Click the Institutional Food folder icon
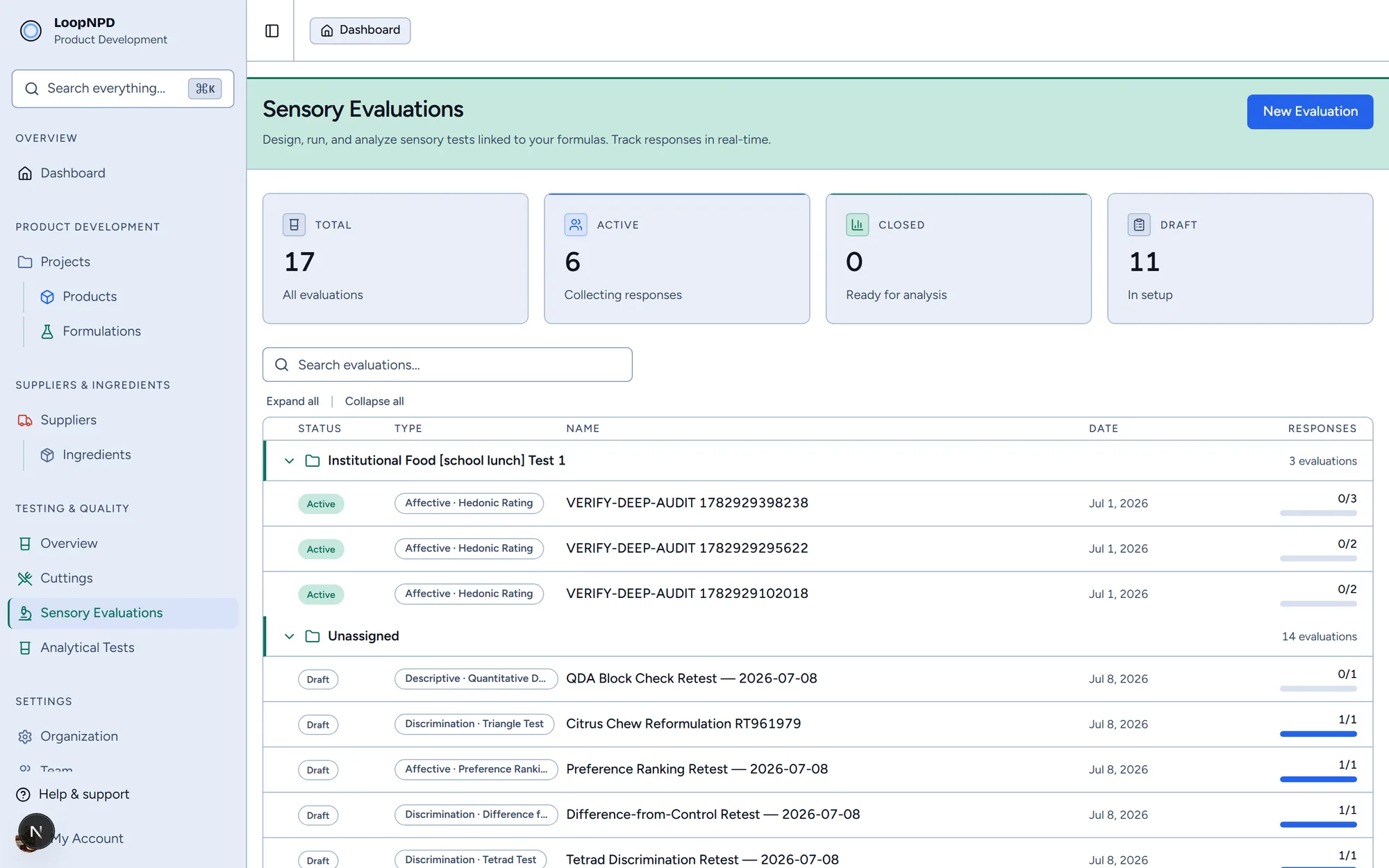The image size is (1389, 868). pyautogui.click(x=313, y=461)
